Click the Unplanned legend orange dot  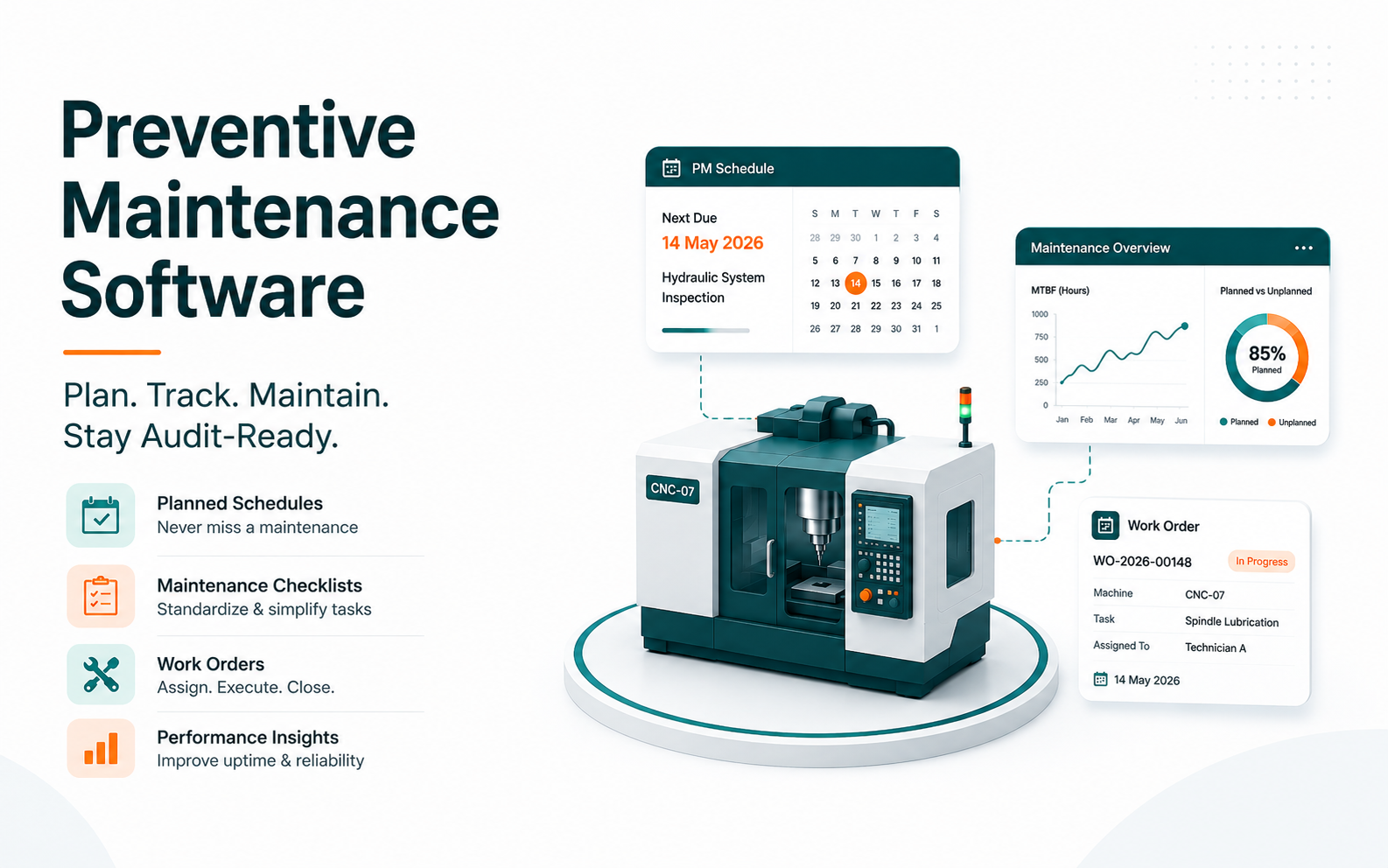pos(1272,422)
